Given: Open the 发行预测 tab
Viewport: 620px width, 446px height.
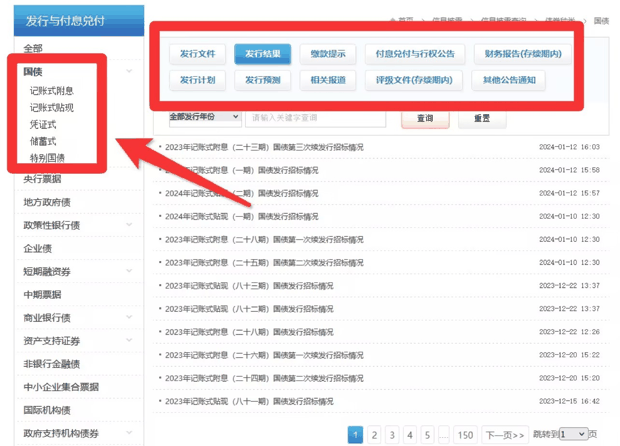Looking at the screenshot, I should tap(263, 80).
